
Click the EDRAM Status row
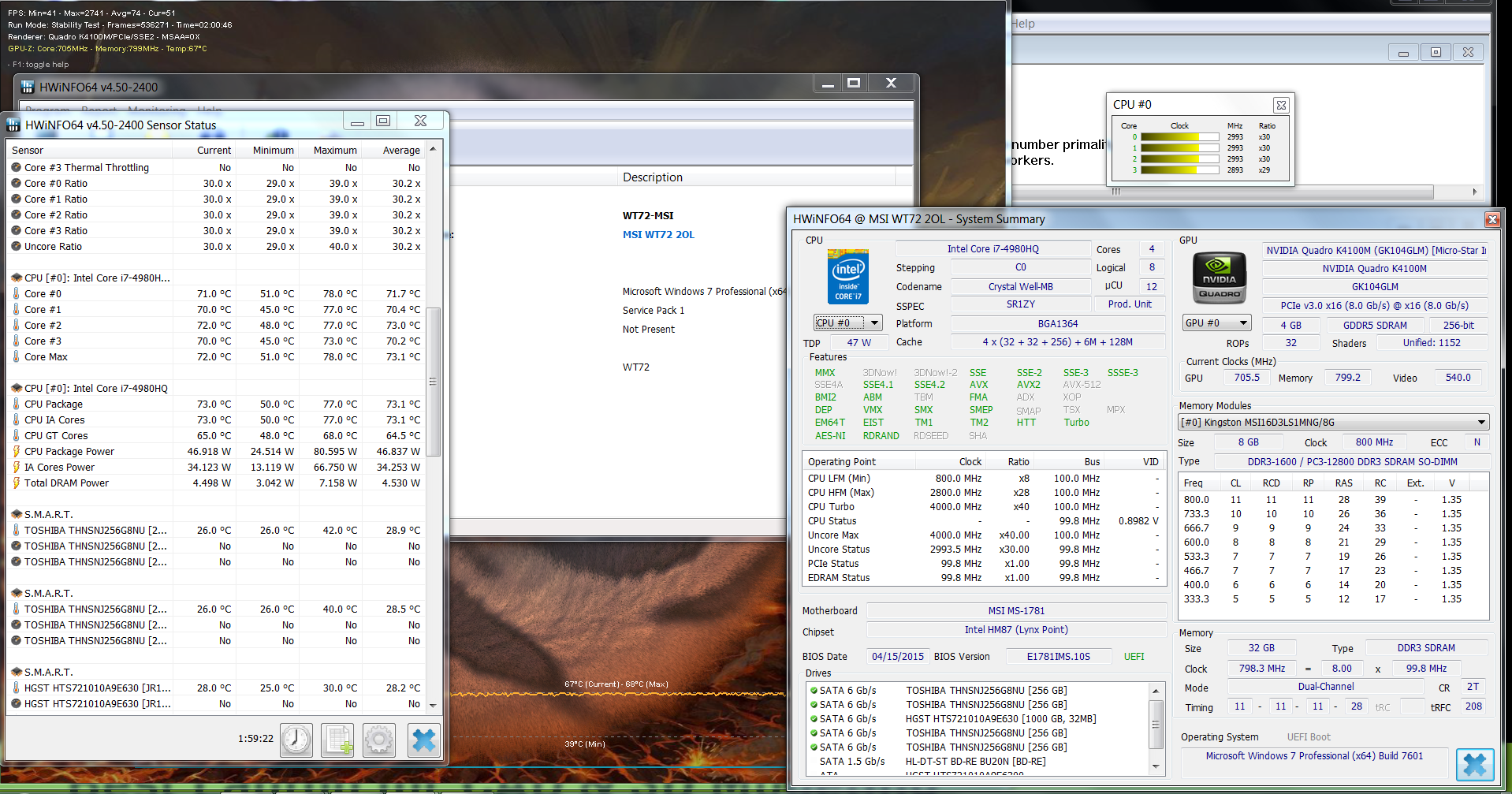click(984, 577)
